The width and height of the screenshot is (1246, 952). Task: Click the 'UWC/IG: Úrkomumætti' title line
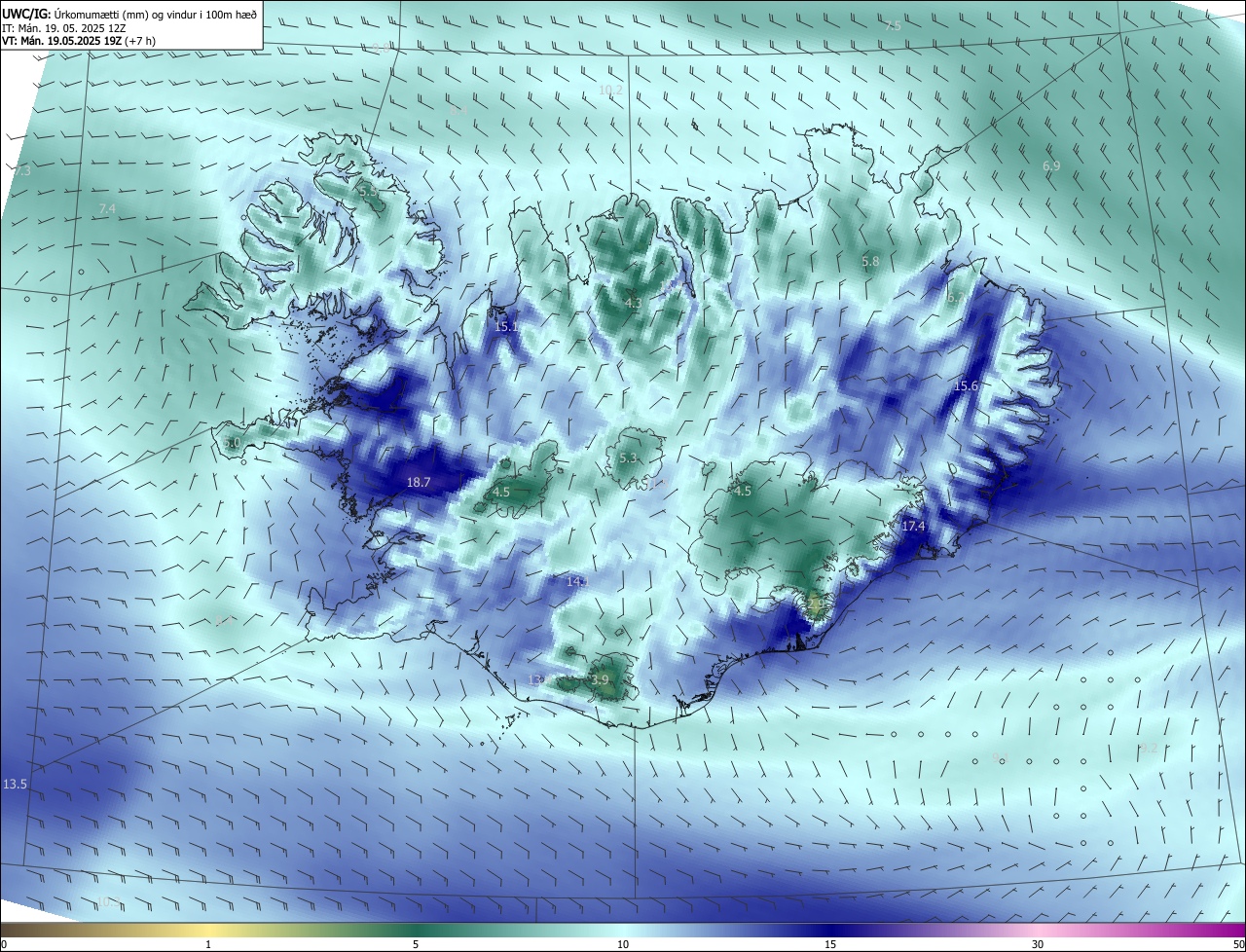pos(129,14)
